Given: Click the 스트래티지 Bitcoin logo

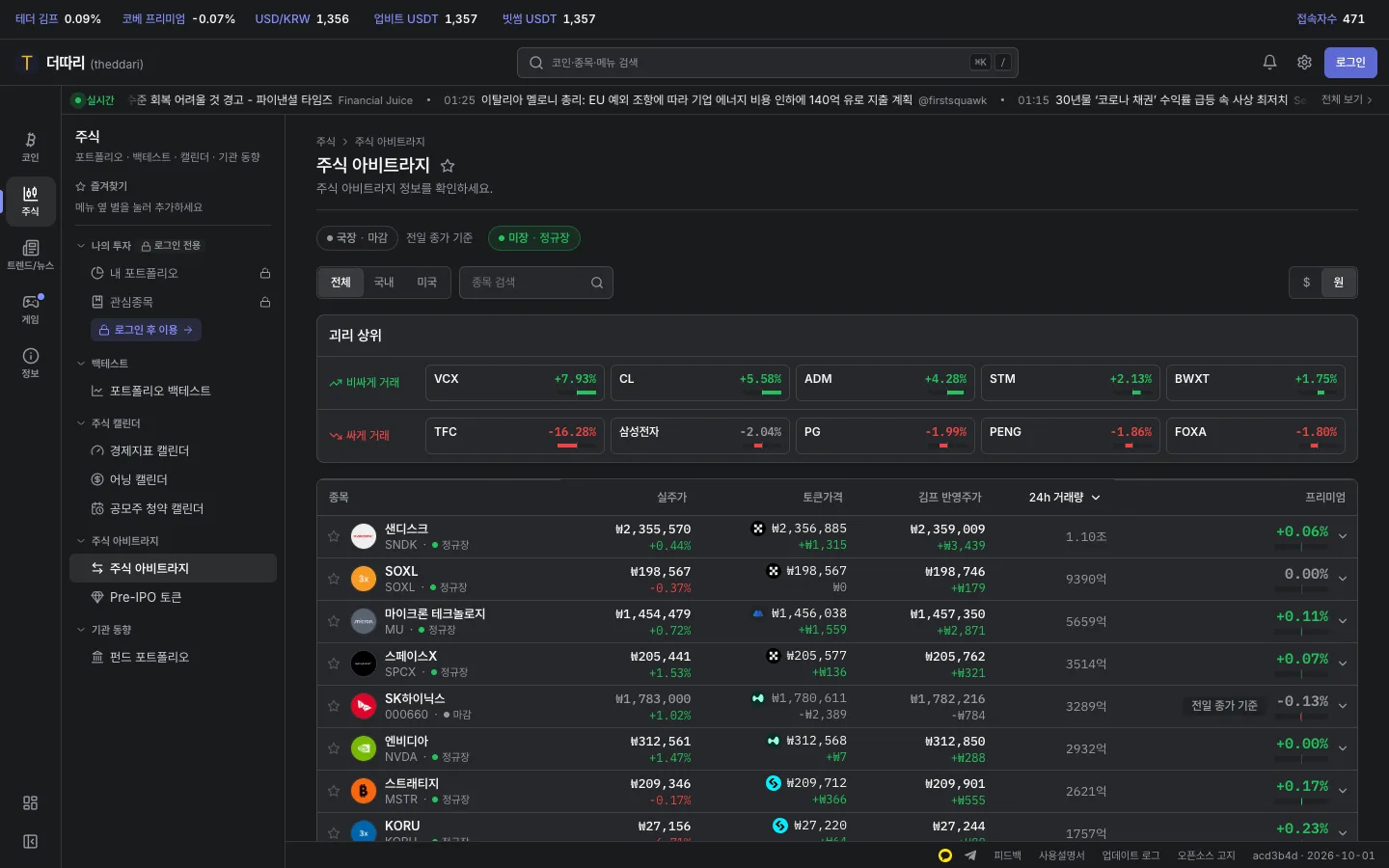Looking at the screenshot, I should click(364, 791).
